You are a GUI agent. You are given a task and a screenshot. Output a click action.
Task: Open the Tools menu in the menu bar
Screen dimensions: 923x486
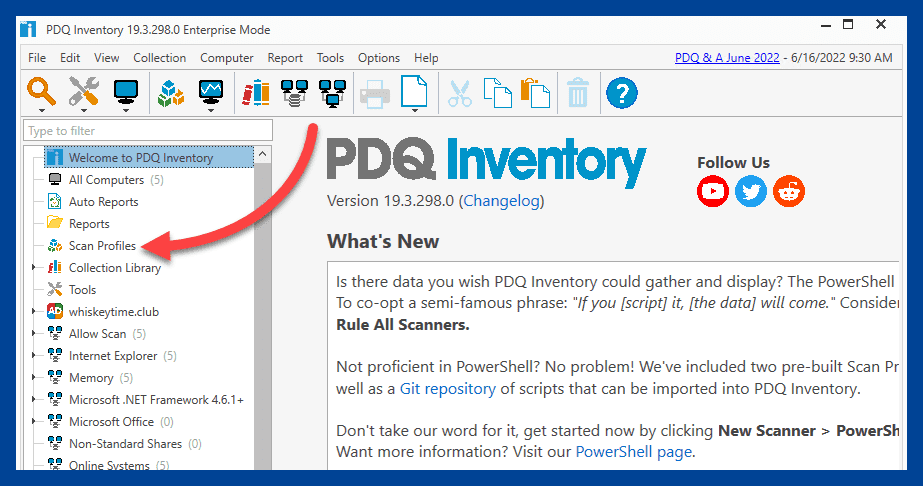(330, 58)
